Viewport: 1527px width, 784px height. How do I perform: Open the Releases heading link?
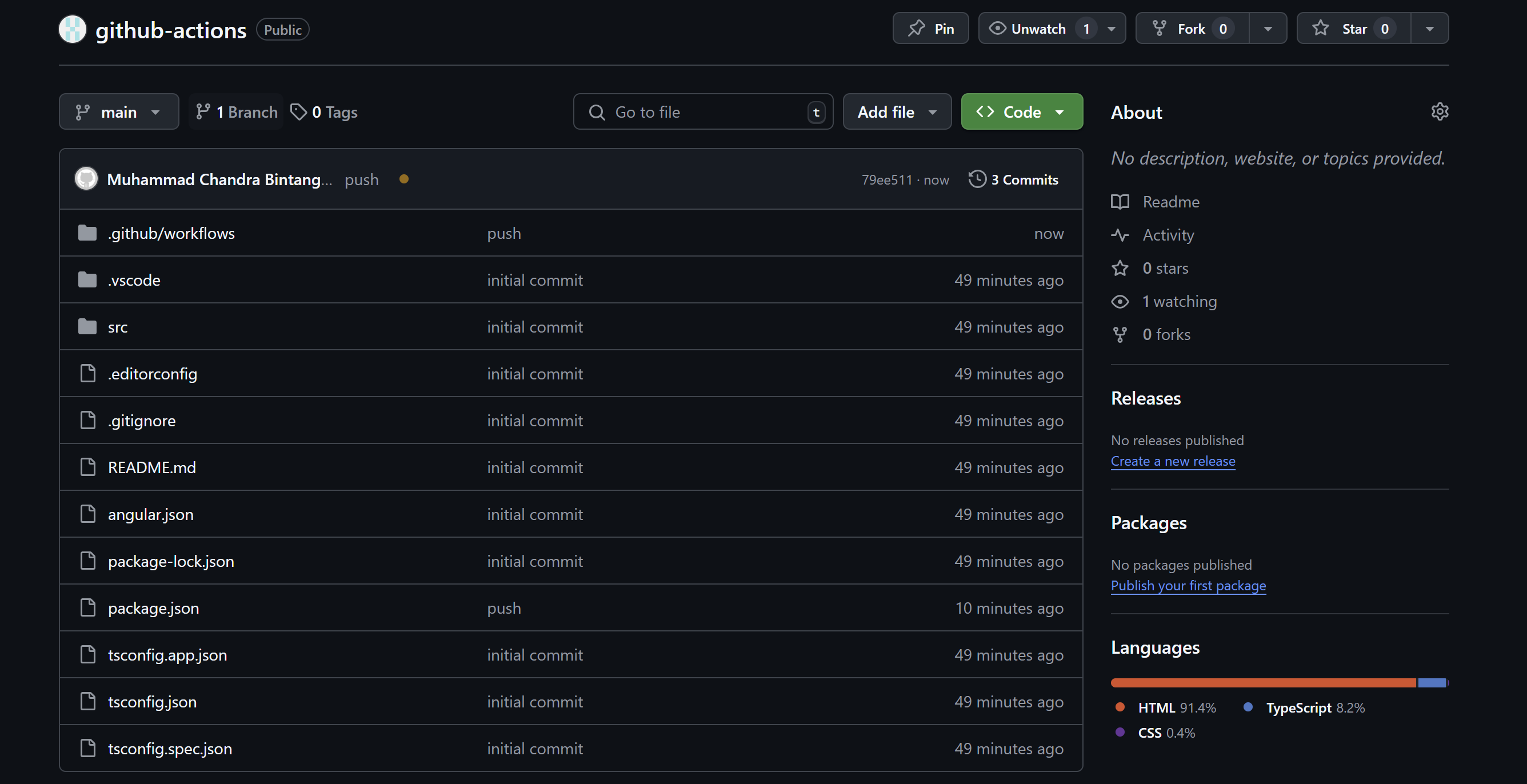click(x=1145, y=398)
